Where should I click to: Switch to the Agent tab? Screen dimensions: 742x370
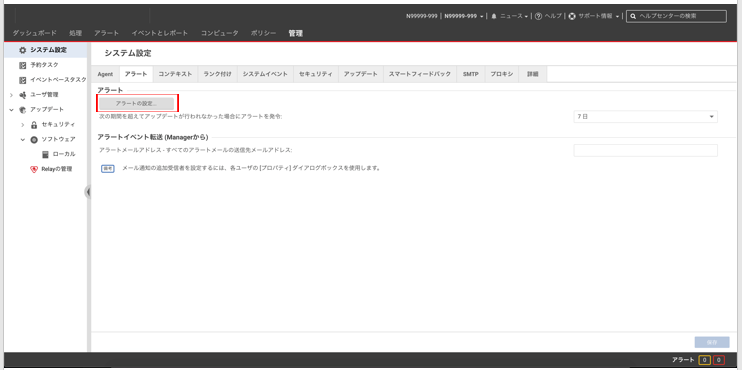105,74
